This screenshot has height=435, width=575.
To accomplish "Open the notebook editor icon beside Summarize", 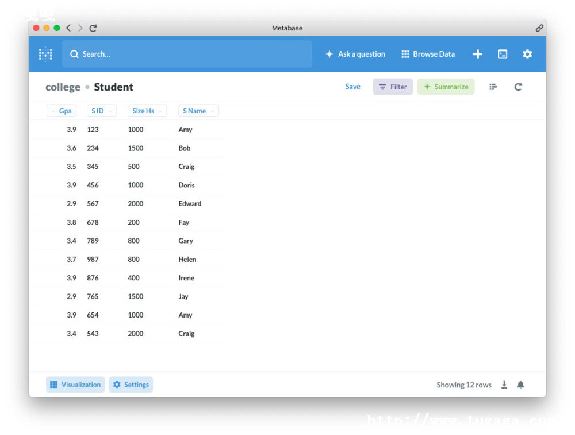I will pos(493,87).
